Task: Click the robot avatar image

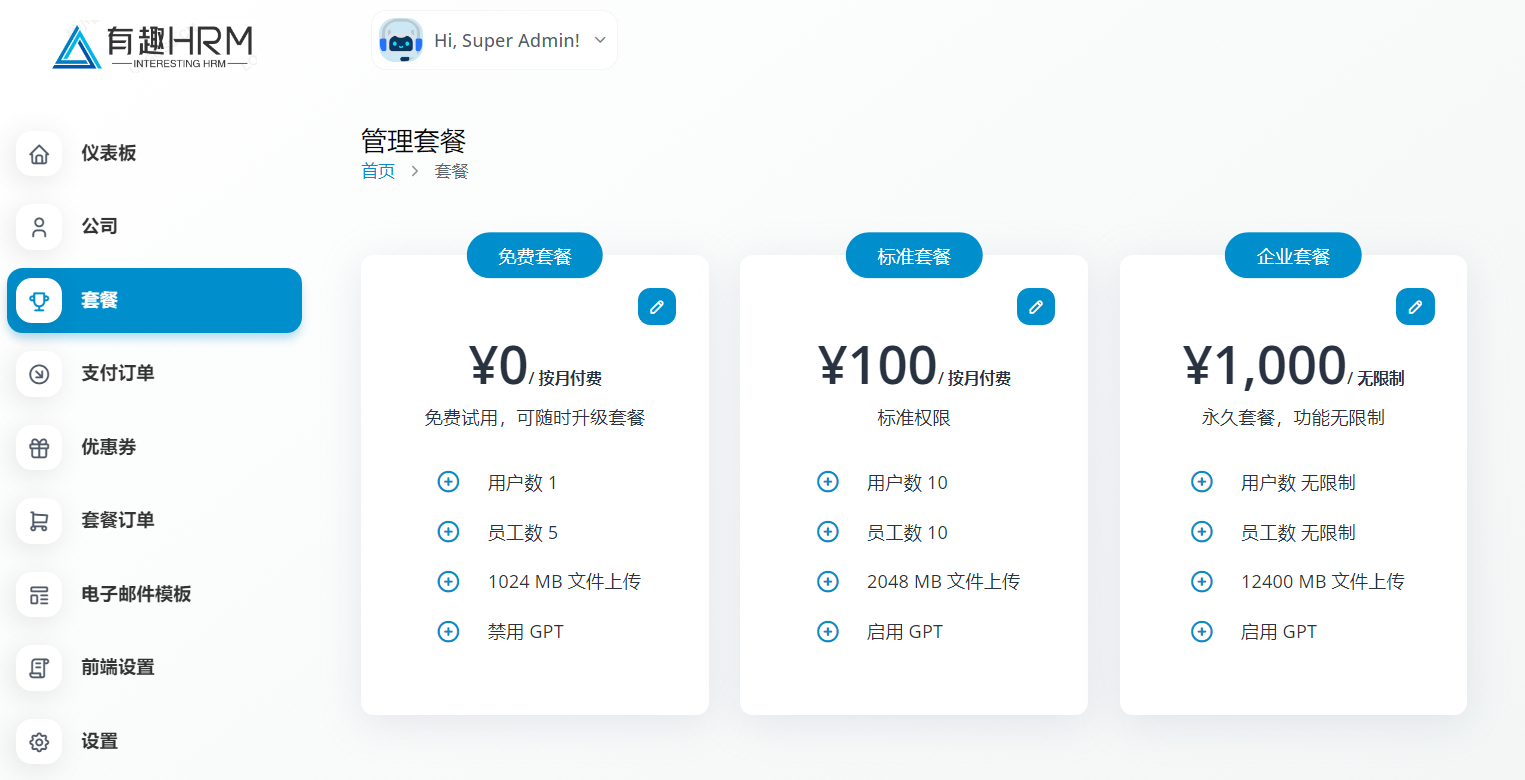Action: (401, 41)
